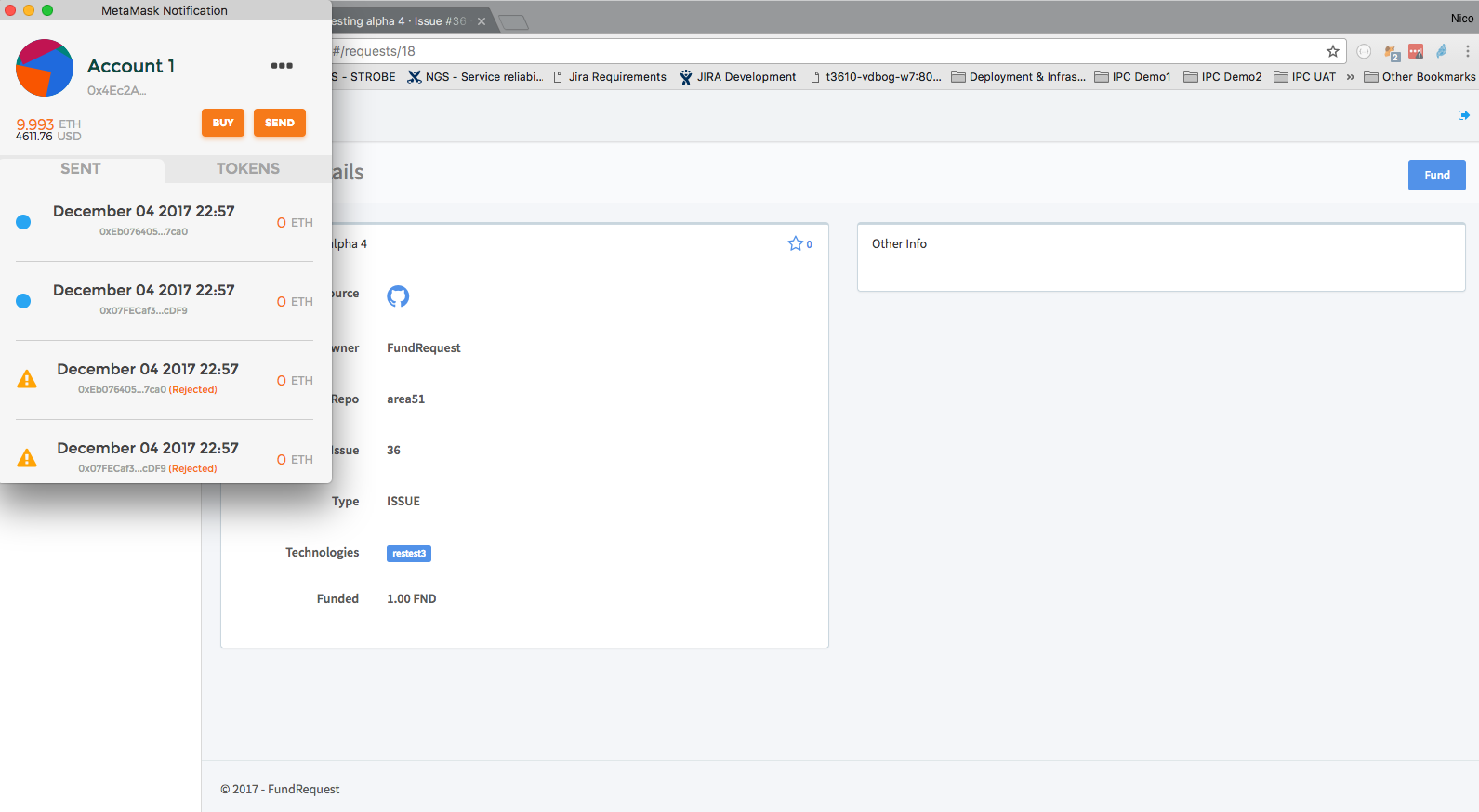Open first pending transaction 0xEb076405...7ca0
Screen dimensions: 1479x812
point(165,222)
